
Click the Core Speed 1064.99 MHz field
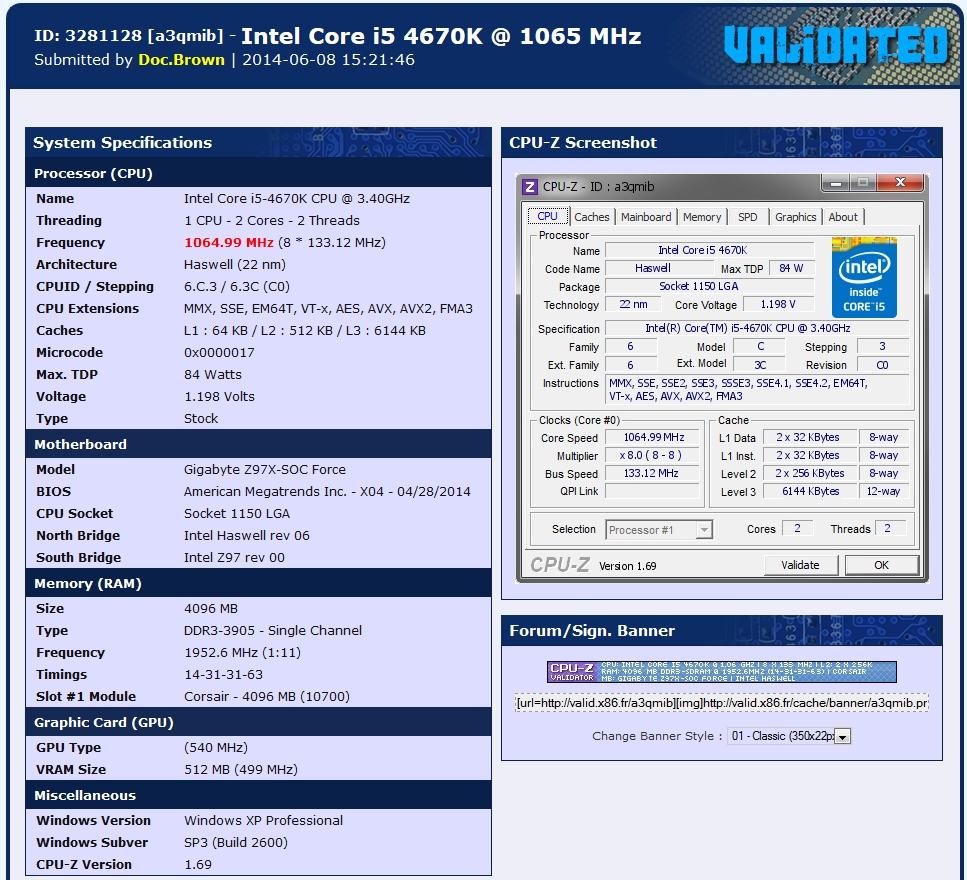coord(654,437)
